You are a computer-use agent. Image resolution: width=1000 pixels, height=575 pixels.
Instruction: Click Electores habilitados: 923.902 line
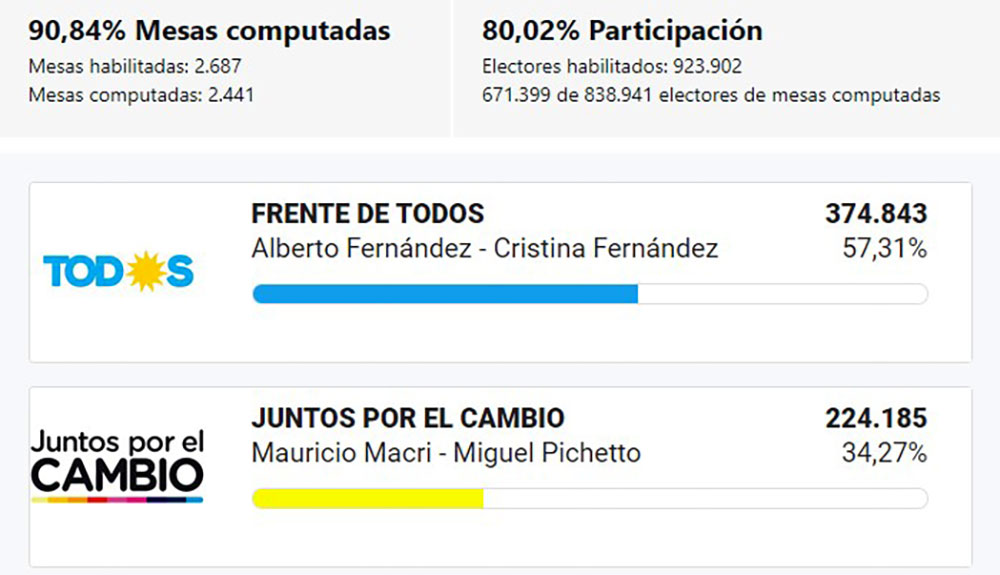(612, 68)
